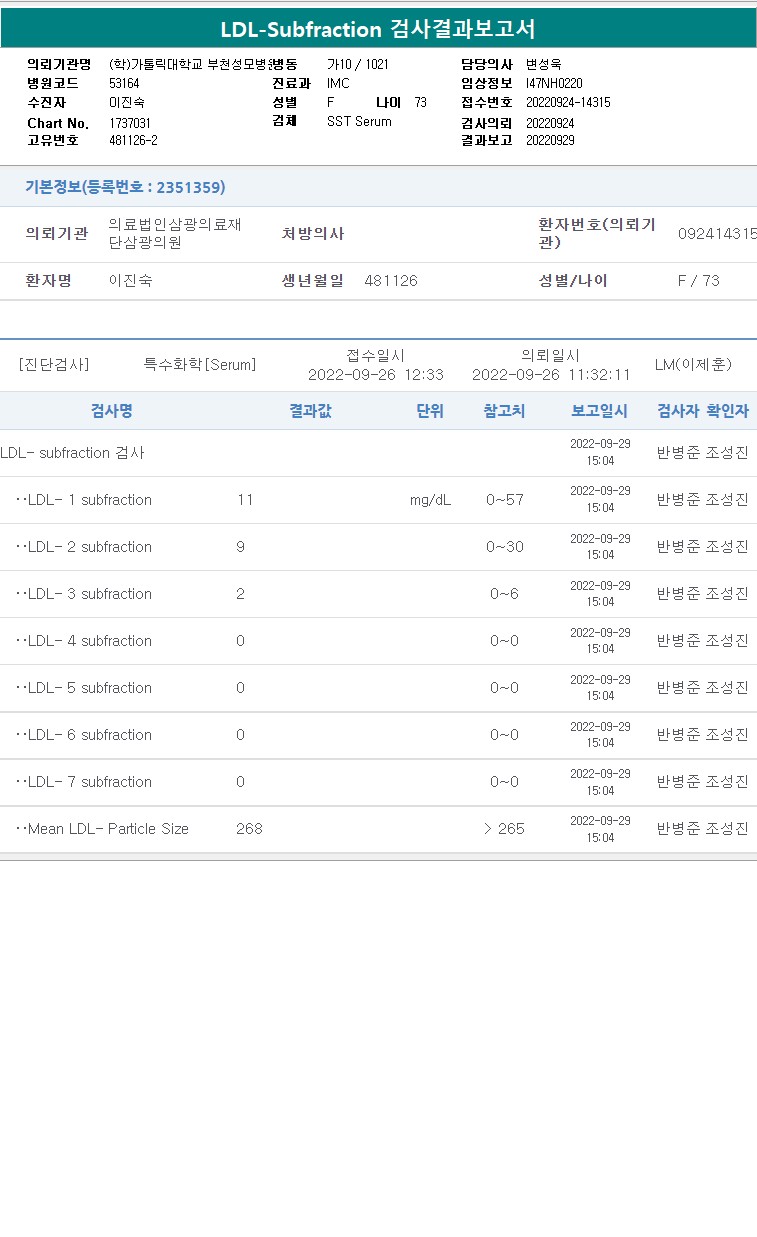The width and height of the screenshot is (757, 1237).
Task: Click the LDL-Subfraction 검사결과보고서 title header
Action: point(378,29)
